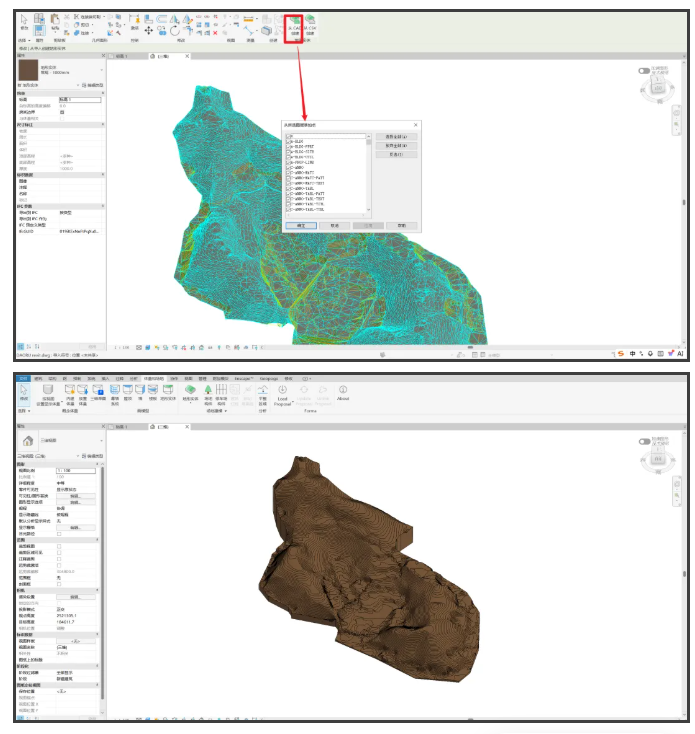Switch to the {3D} view tab in top window

coord(163,56)
